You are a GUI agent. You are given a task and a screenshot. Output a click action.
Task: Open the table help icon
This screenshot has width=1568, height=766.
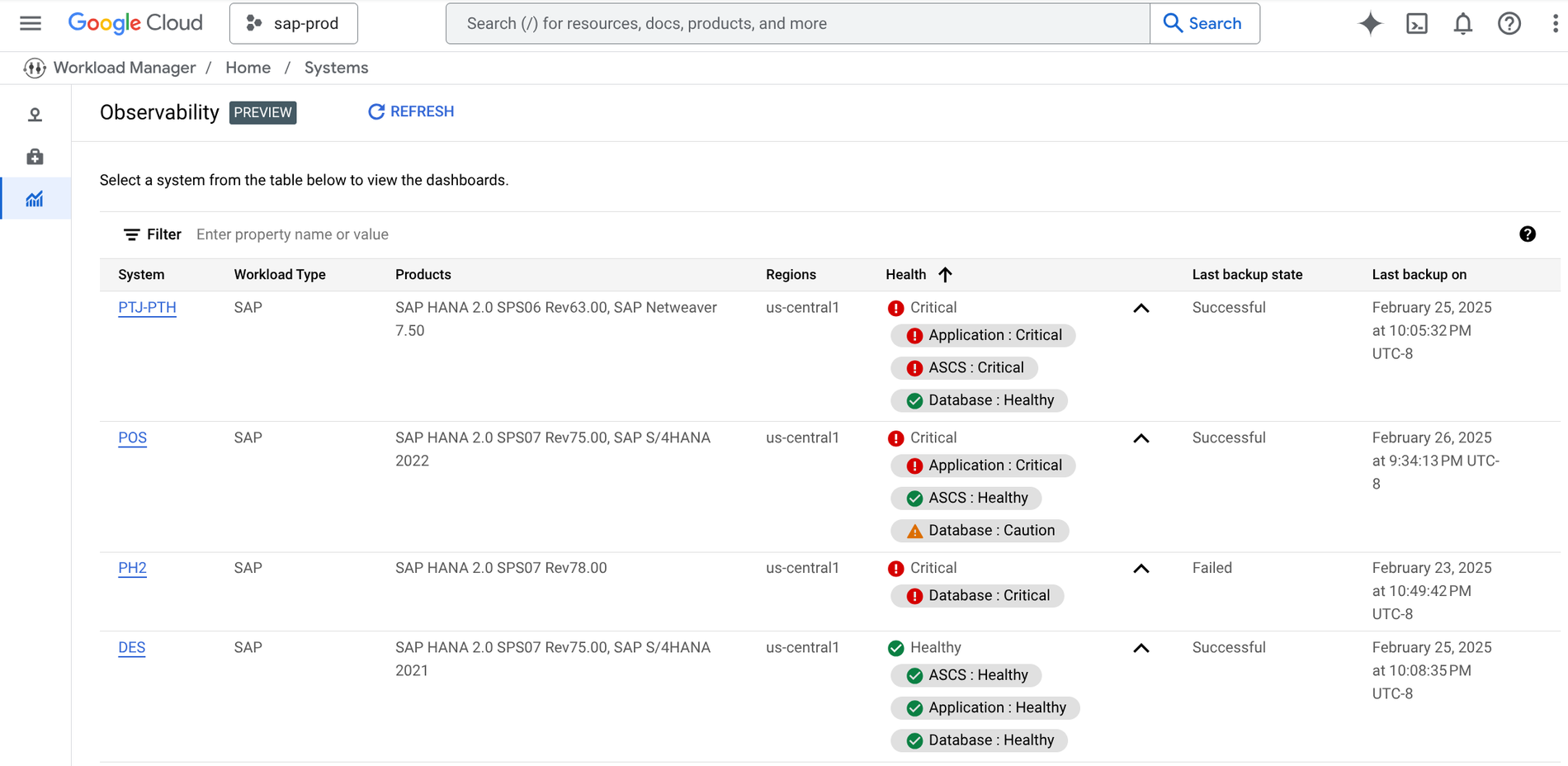(x=1528, y=234)
